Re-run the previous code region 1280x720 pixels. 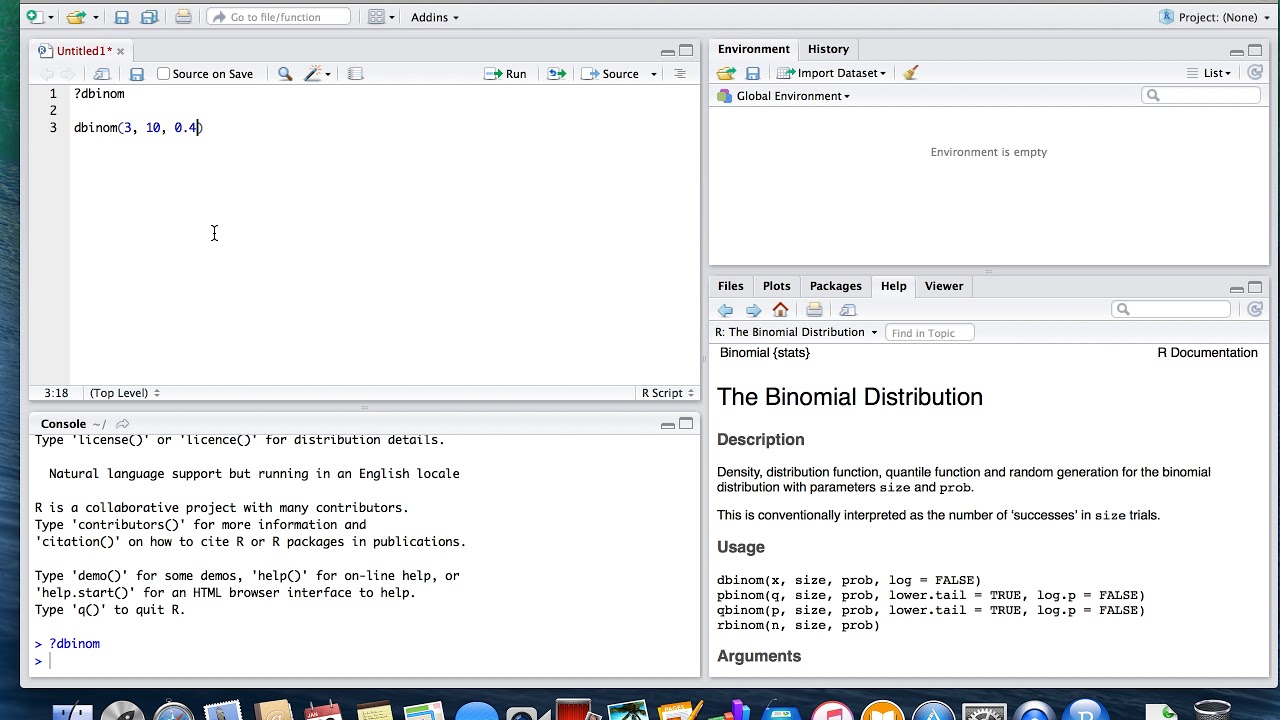[x=557, y=74]
